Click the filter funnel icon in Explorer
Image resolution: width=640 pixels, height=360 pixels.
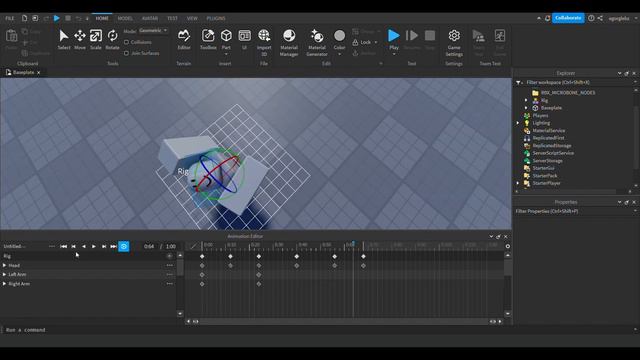point(518,82)
